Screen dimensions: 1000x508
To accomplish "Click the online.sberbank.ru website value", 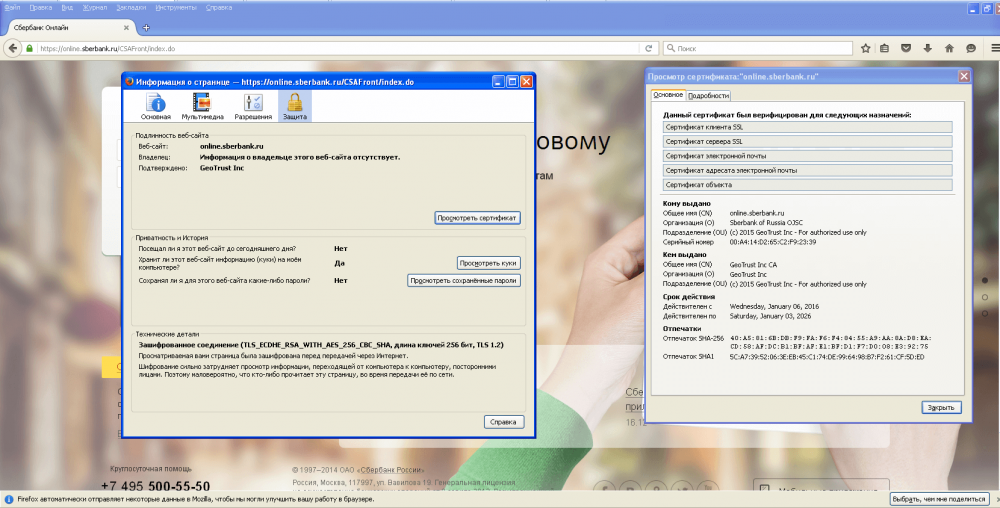I will click(232, 147).
